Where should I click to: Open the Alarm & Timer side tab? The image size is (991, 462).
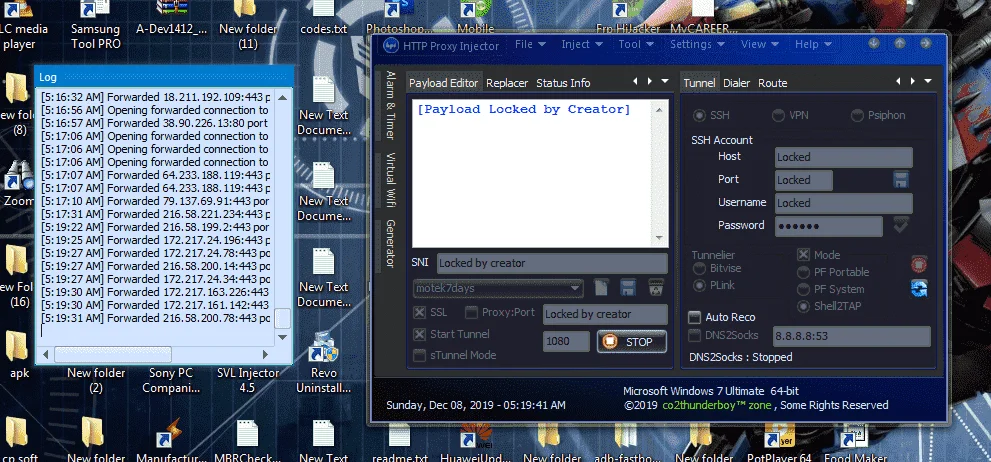click(391, 105)
